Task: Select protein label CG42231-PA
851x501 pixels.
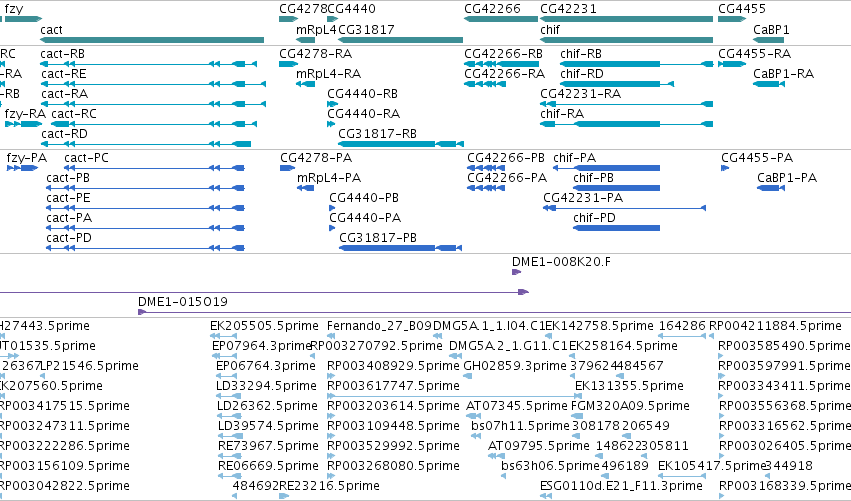Action: coord(583,198)
